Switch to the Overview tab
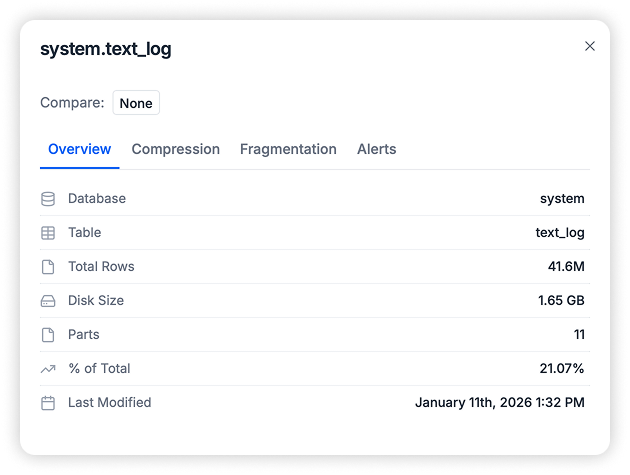Viewport: 630px width, 475px height. [80, 149]
